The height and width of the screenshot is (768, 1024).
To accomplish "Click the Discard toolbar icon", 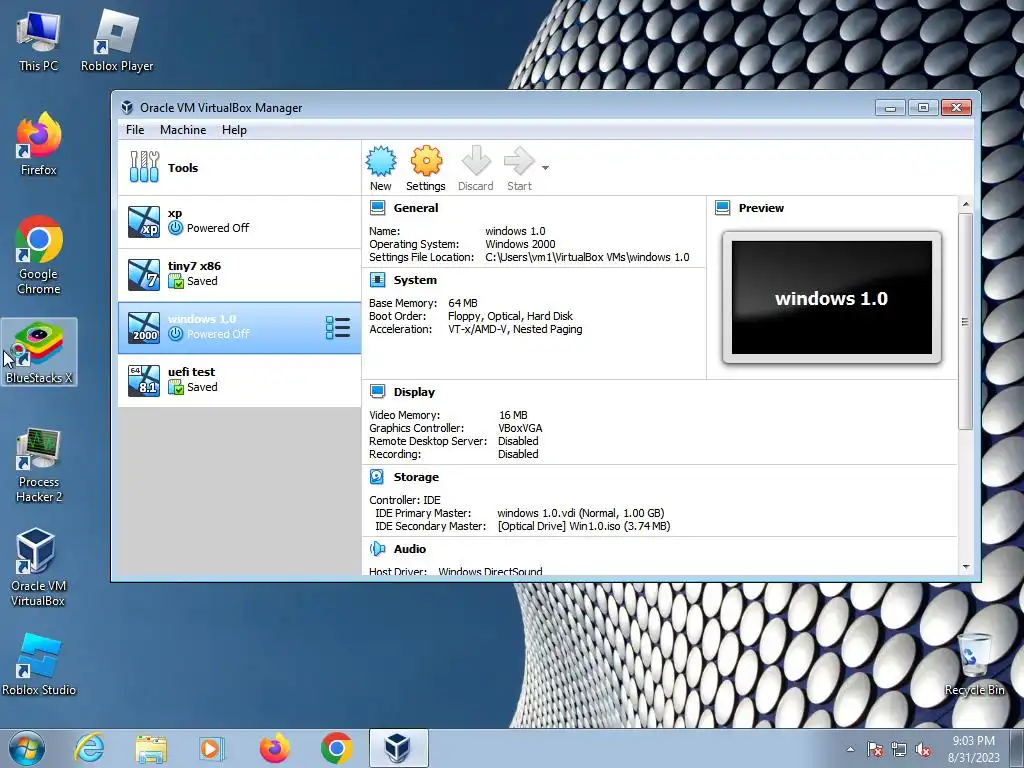I will click(476, 161).
